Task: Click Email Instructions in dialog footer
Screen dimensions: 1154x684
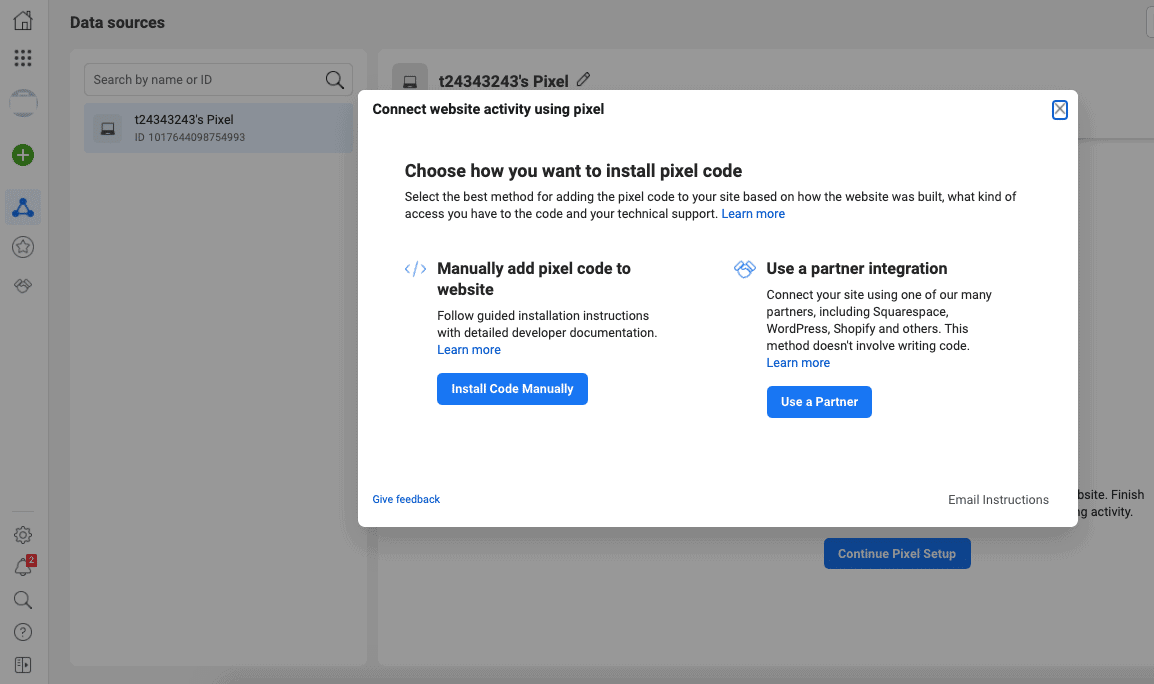Action: pyautogui.click(x=998, y=500)
